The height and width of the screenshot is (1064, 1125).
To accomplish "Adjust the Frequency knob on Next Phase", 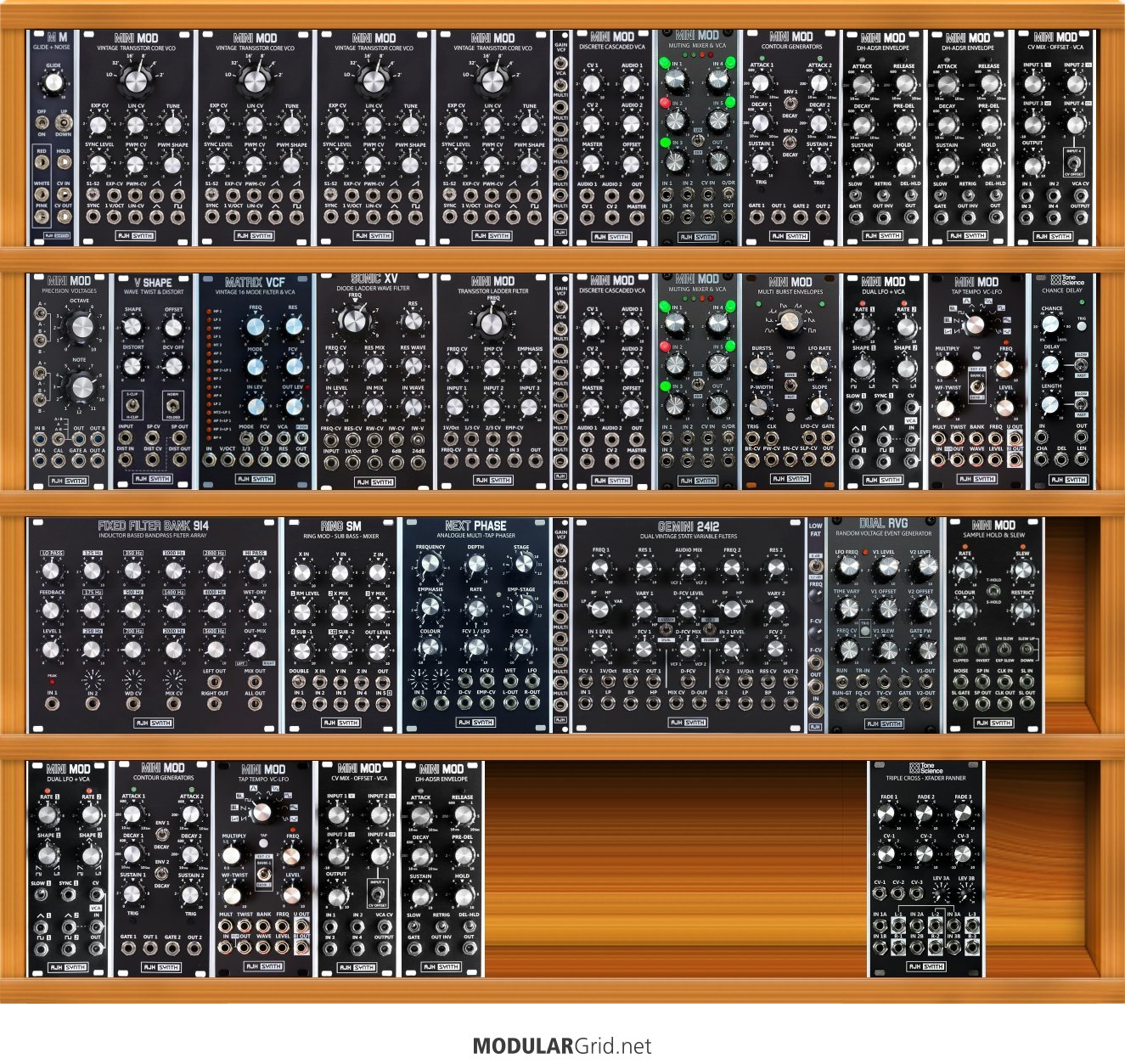I will [x=430, y=566].
